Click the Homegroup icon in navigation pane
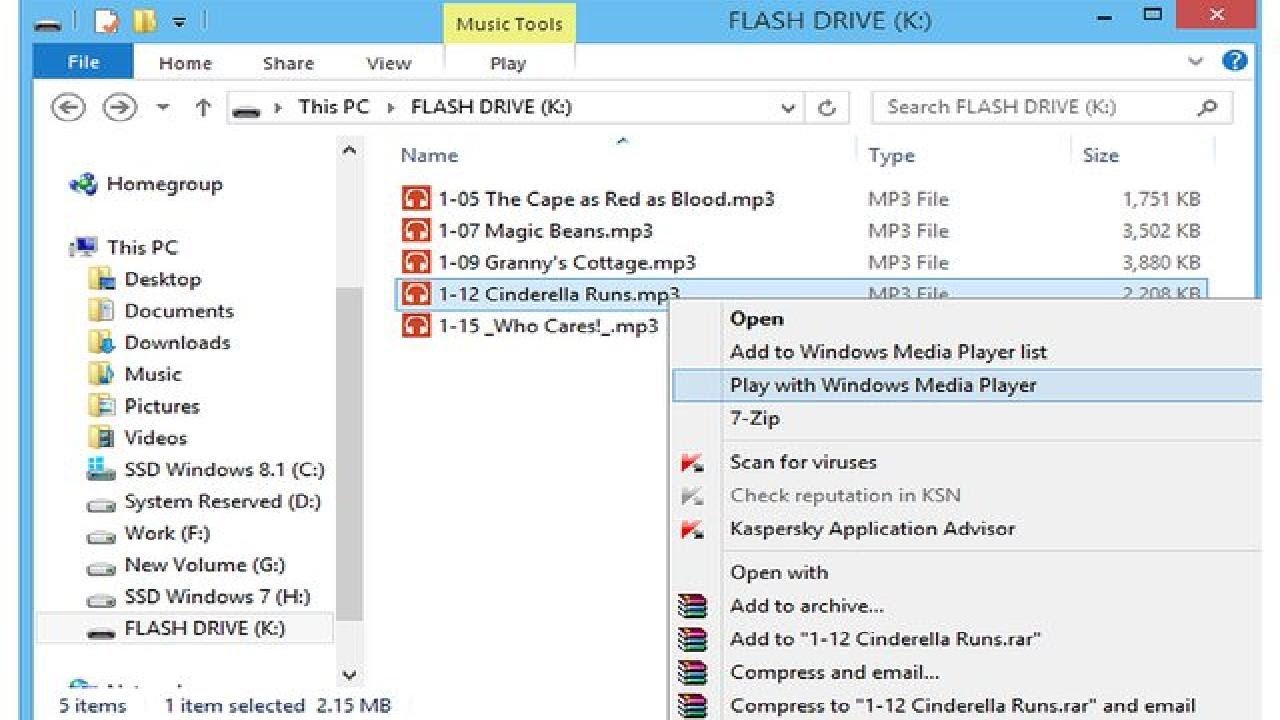 83,184
